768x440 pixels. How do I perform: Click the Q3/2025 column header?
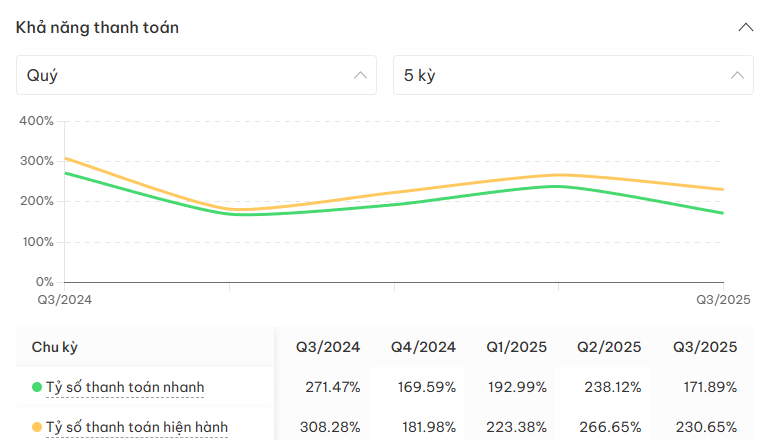pos(705,347)
